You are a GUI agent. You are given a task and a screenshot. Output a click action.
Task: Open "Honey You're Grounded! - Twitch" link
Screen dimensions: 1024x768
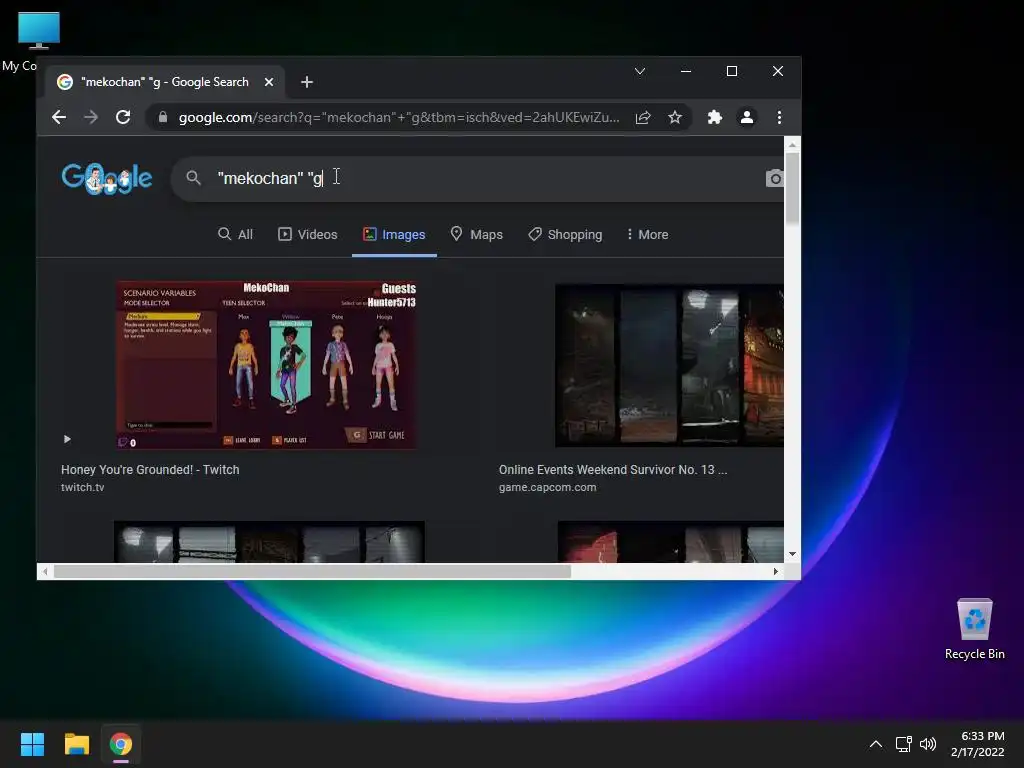click(150, 470)
